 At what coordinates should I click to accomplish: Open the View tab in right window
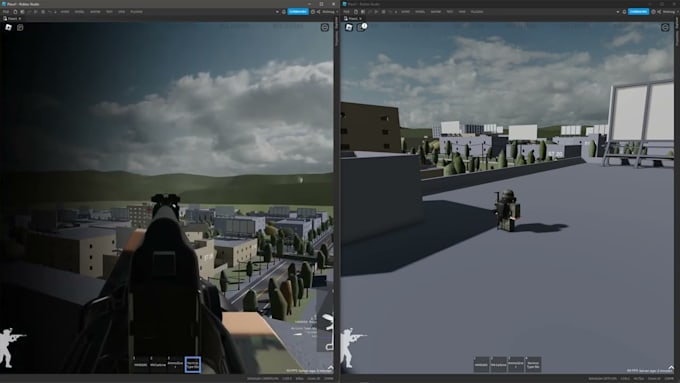(462, 12)
